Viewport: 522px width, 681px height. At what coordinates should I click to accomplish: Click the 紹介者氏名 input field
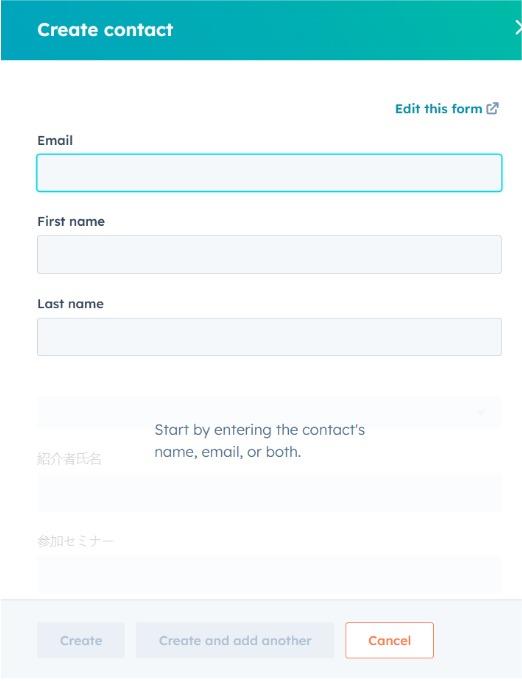pyautogui.click(x=269, y=493)
